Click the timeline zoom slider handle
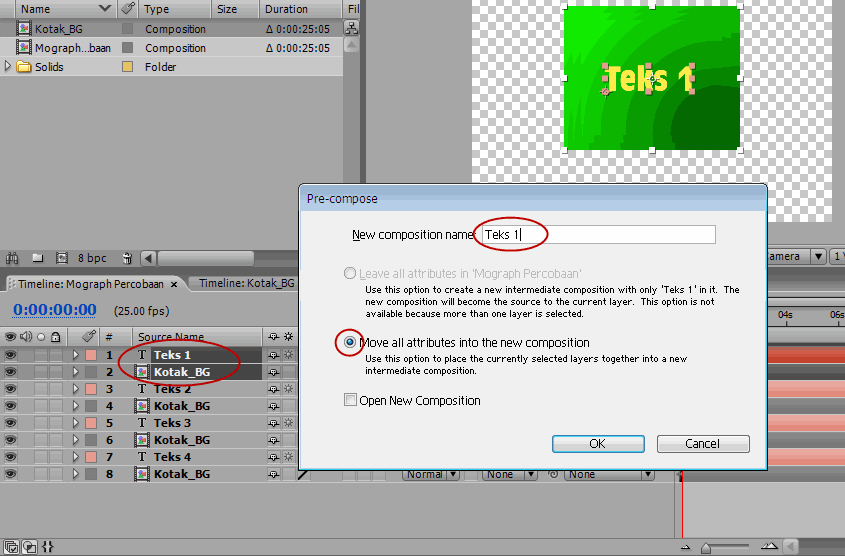845x556 pixels. (x=705, y=548)
